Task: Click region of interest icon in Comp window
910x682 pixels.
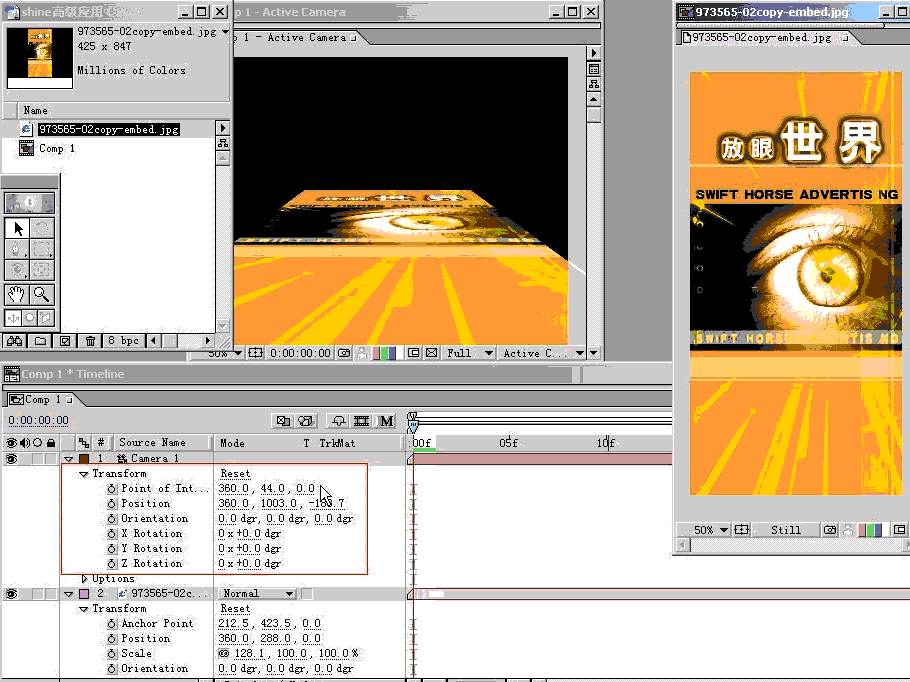Action: (413, 353)
